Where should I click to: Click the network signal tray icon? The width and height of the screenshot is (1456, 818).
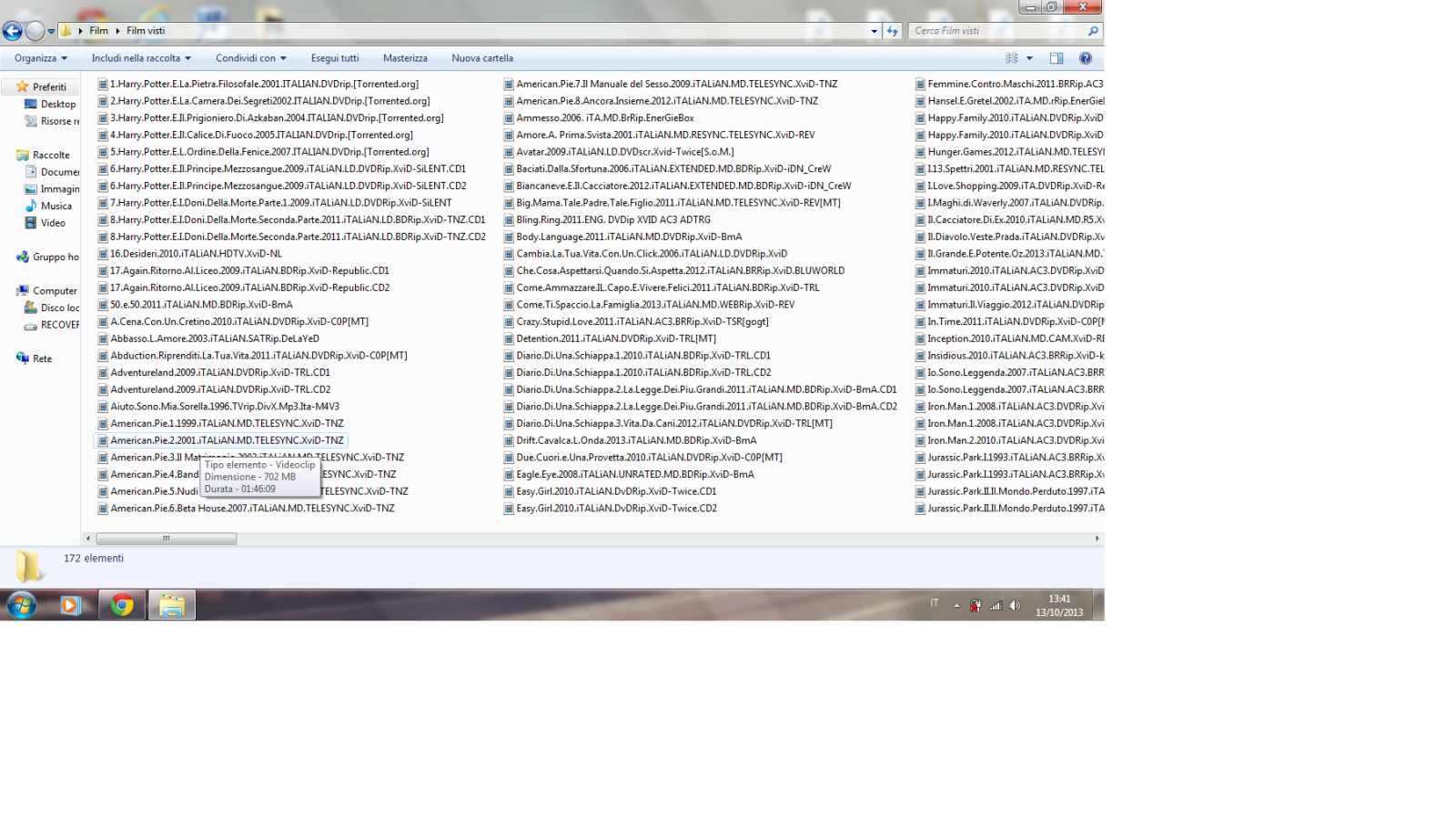(x=996, y=606)
